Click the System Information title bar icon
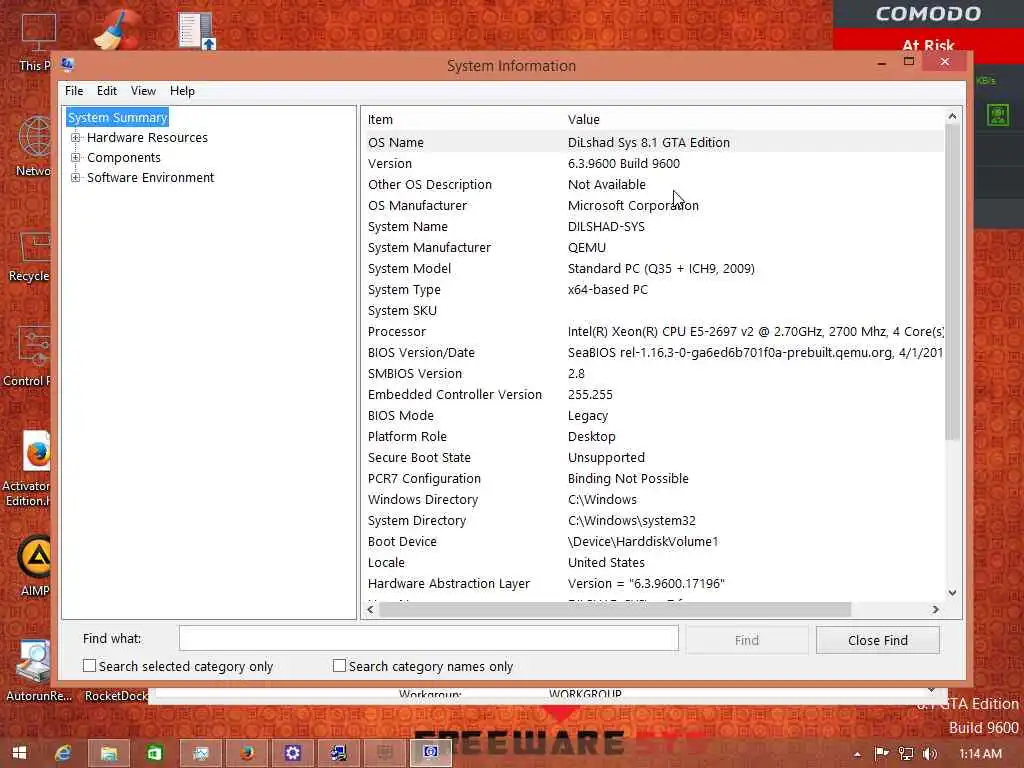Image resolution: width=1024 pixels, height=768 pixels. tap(68, 65)
